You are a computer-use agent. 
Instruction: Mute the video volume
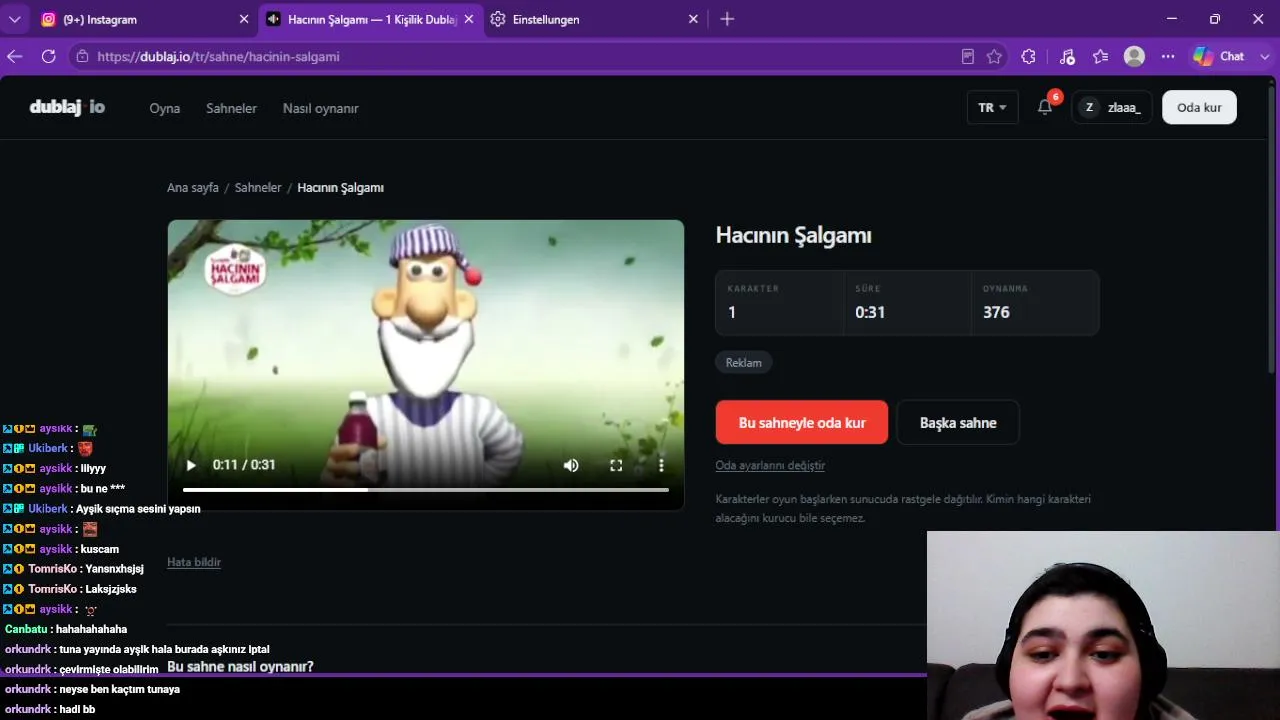click(x=571, y=465)
